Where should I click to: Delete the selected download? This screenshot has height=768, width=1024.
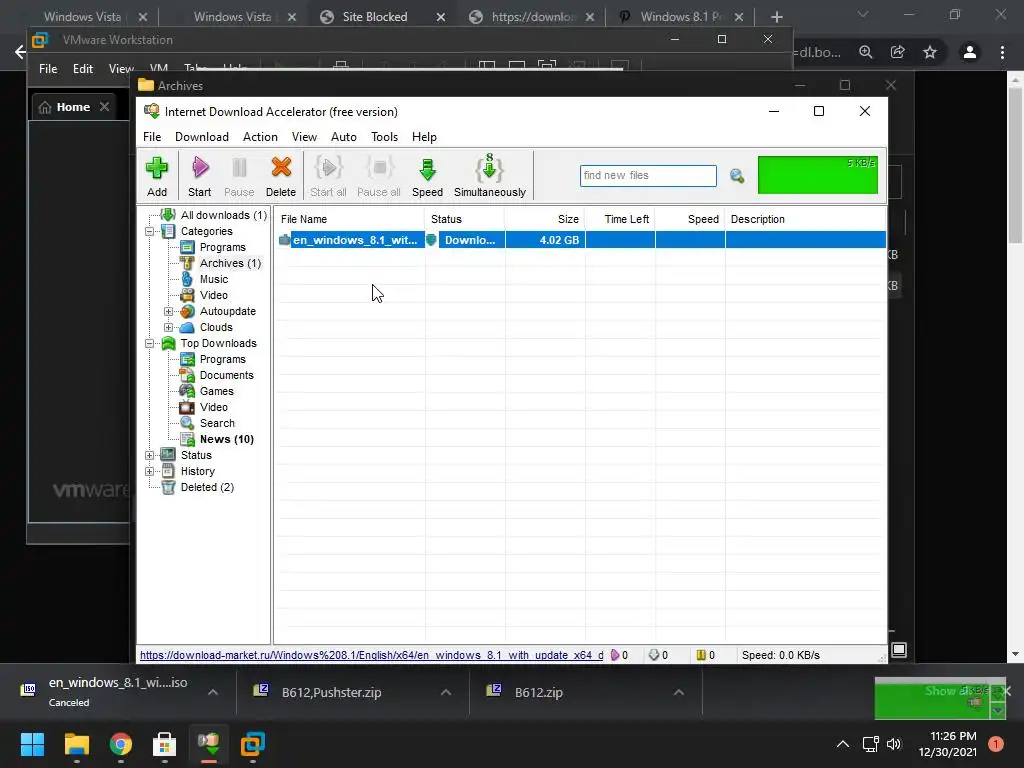tap(281, 176)
